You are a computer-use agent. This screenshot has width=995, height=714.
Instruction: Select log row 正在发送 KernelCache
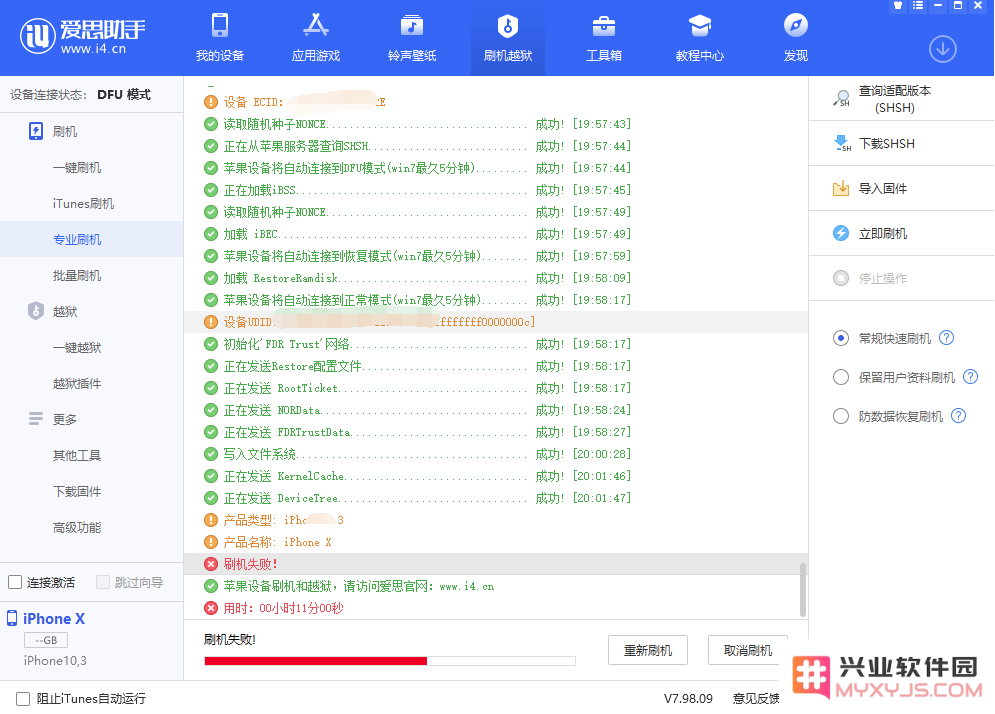click(x=496, y=476)
